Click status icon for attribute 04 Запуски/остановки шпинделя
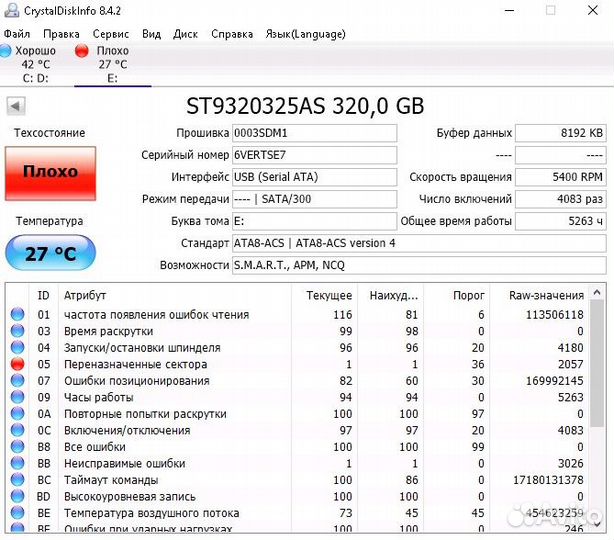 pyautogui.click(x=17, y=347)
